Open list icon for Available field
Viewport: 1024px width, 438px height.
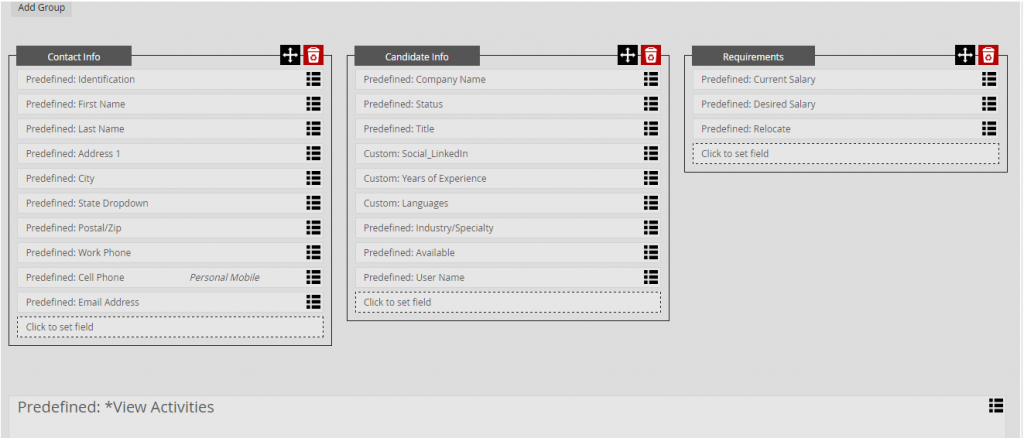coord(650,253)
